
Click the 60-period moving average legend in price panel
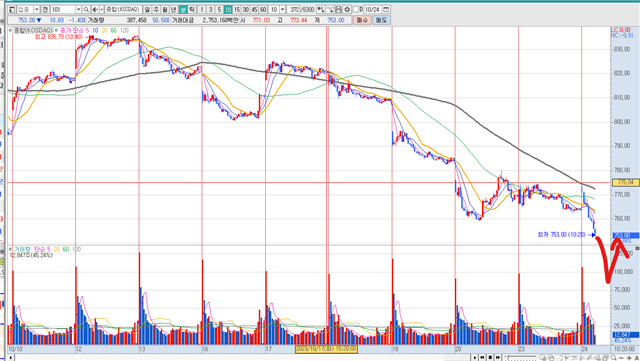point(113,30)
